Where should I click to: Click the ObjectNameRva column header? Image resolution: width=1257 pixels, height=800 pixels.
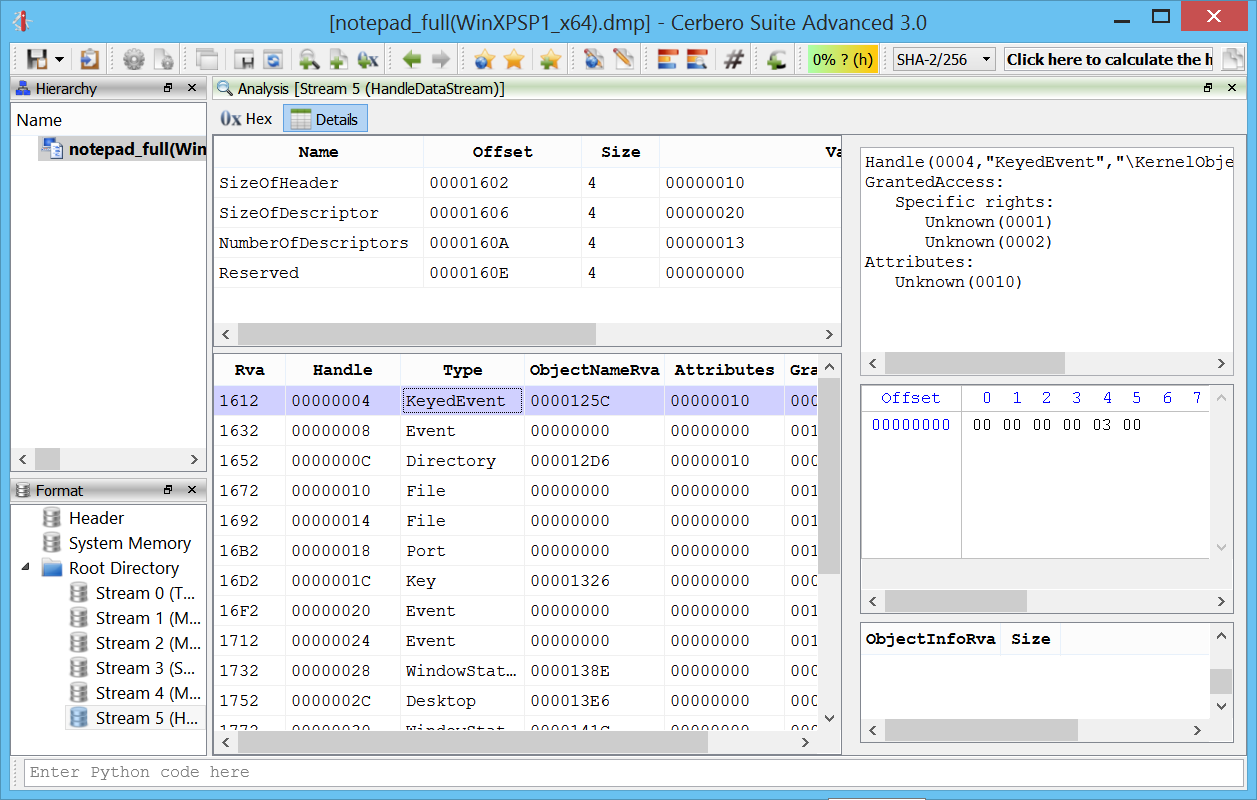[595, 370]
